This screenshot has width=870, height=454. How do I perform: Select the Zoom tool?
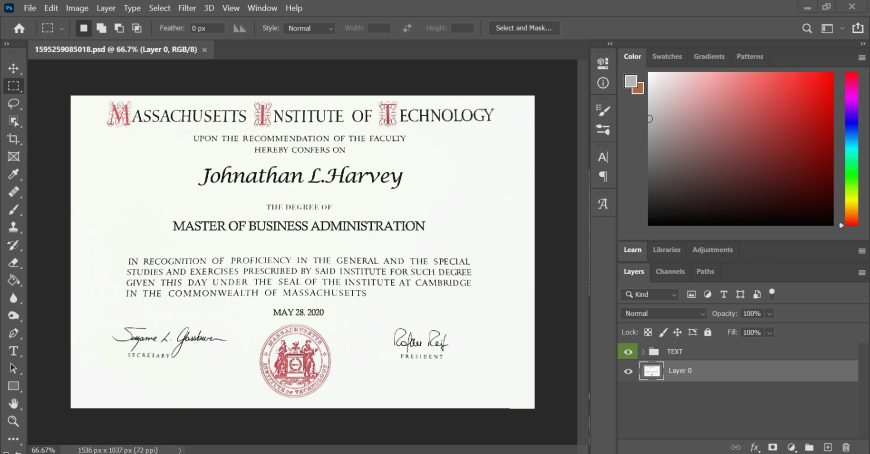[x=13, y=421]
